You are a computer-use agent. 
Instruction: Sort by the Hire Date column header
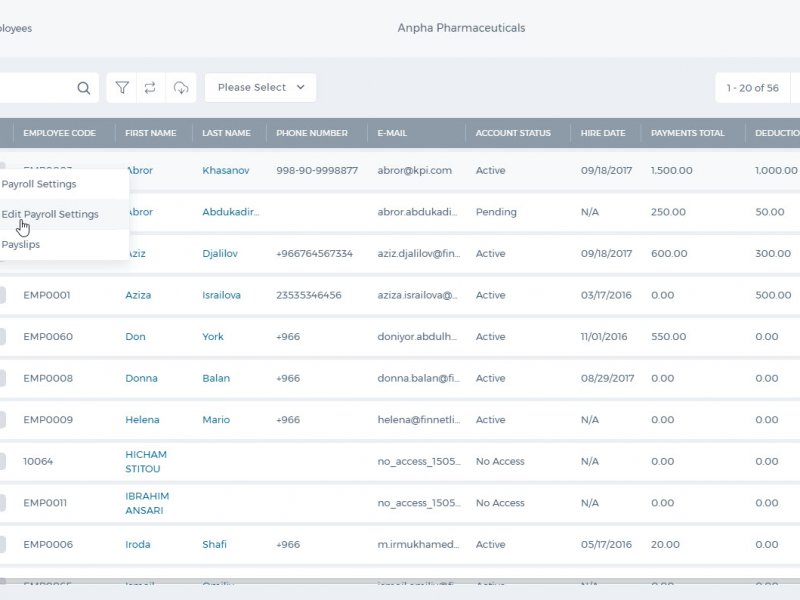[603, 133]
